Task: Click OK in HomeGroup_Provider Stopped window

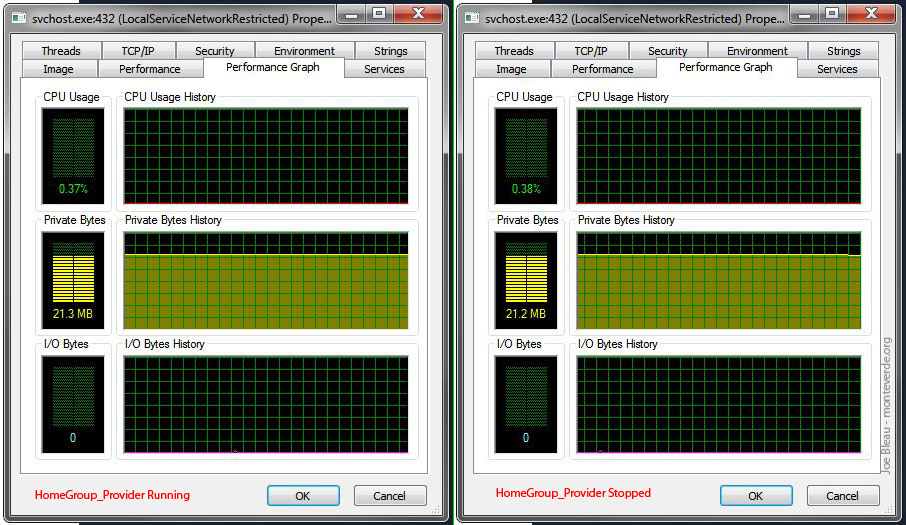Action: (x=756, y=496)
